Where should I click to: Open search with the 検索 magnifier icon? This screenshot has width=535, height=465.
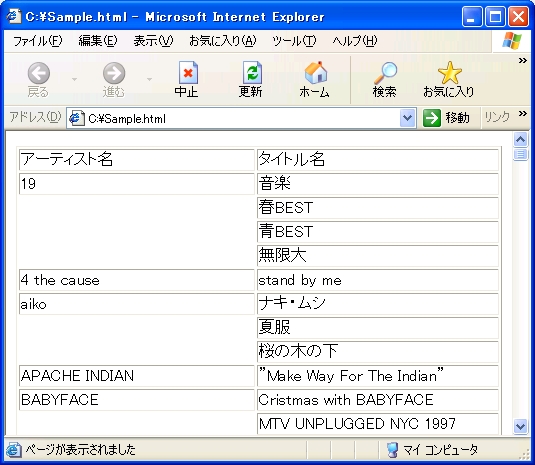[386, 73]
